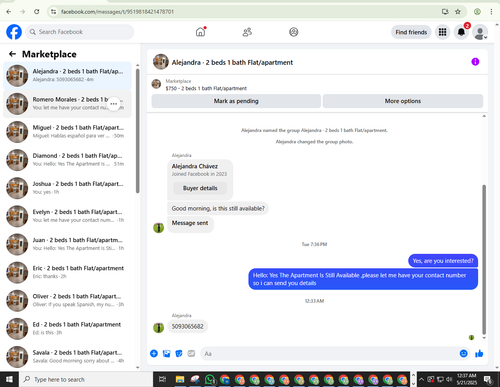Show hidden tray icons chevron

tap(421, 379)
